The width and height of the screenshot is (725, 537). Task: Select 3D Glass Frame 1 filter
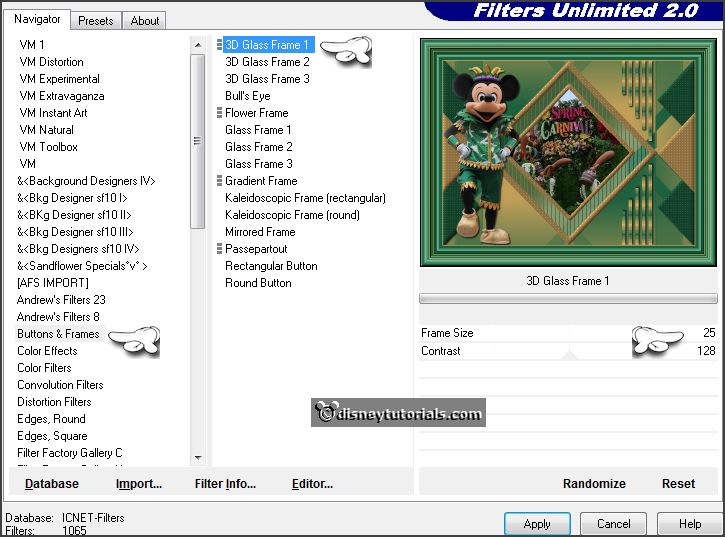click(267, 45)
